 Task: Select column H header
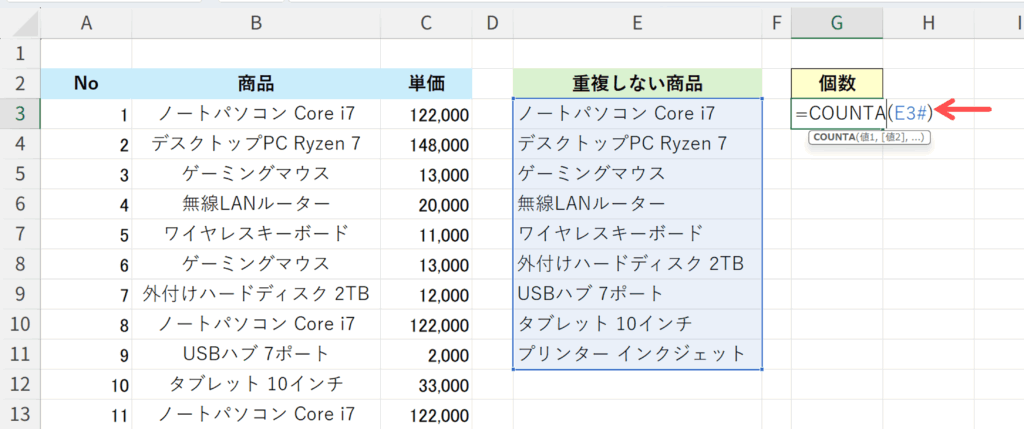click(x=928, y=20)
